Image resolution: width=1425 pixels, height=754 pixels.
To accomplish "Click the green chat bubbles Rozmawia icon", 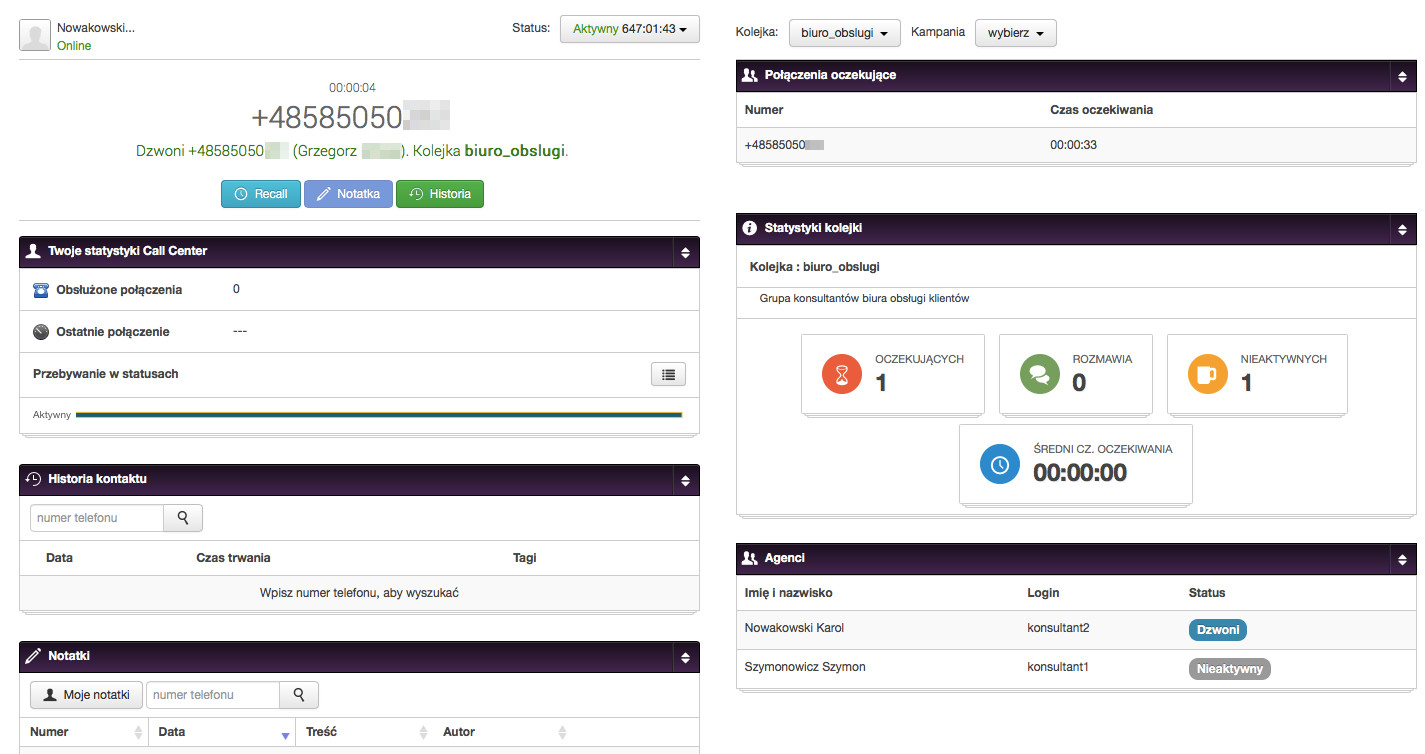I will pyautogui.click(x=1039, y=374).
